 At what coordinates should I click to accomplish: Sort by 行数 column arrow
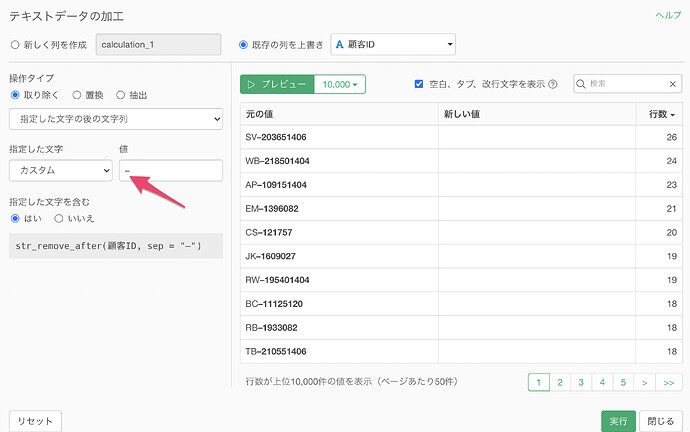click(672, 115)
